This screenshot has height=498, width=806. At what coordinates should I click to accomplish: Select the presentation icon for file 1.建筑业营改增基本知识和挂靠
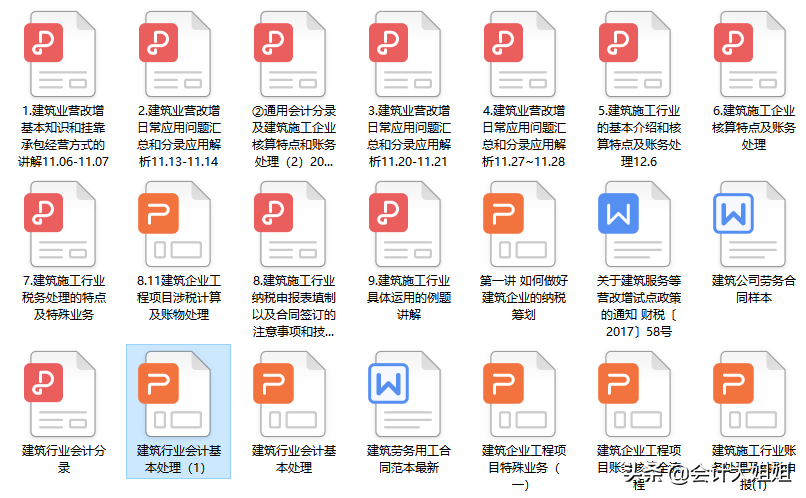pyautogui.click(x=61, y=54)
